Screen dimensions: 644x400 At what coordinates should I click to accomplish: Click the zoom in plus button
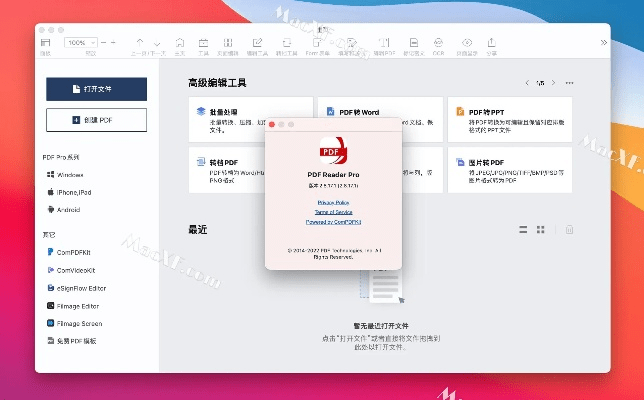tap(113, 42)
